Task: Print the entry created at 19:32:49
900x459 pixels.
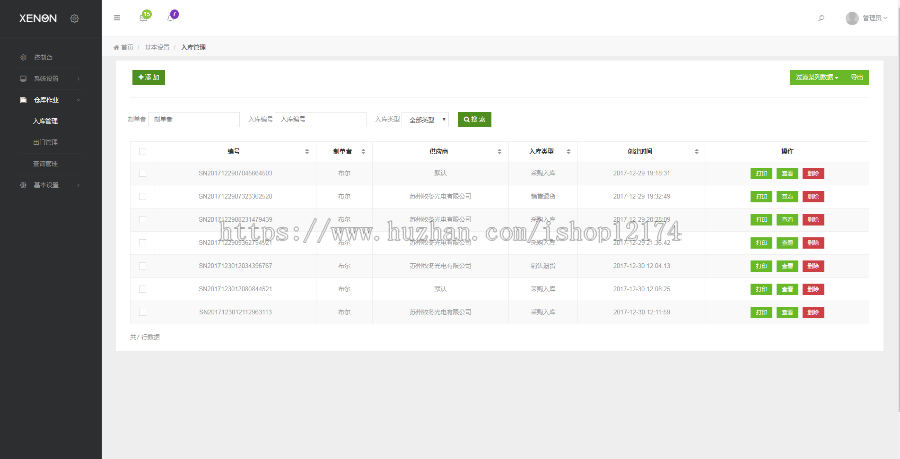Action: click(761, 196)
